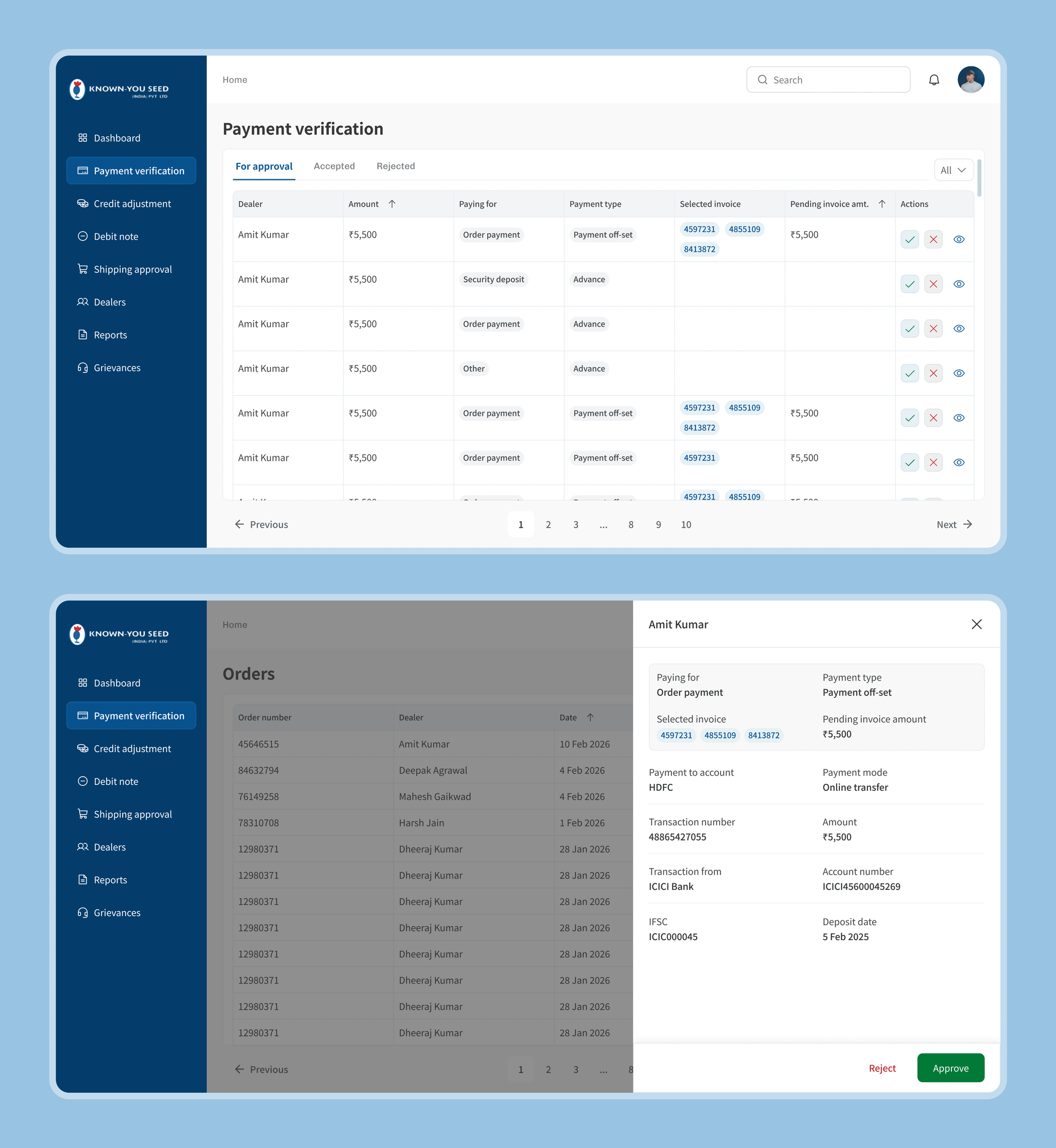Open notifications bell in top window
The height and width of the screenshot is (1148, 1056).
934,80
